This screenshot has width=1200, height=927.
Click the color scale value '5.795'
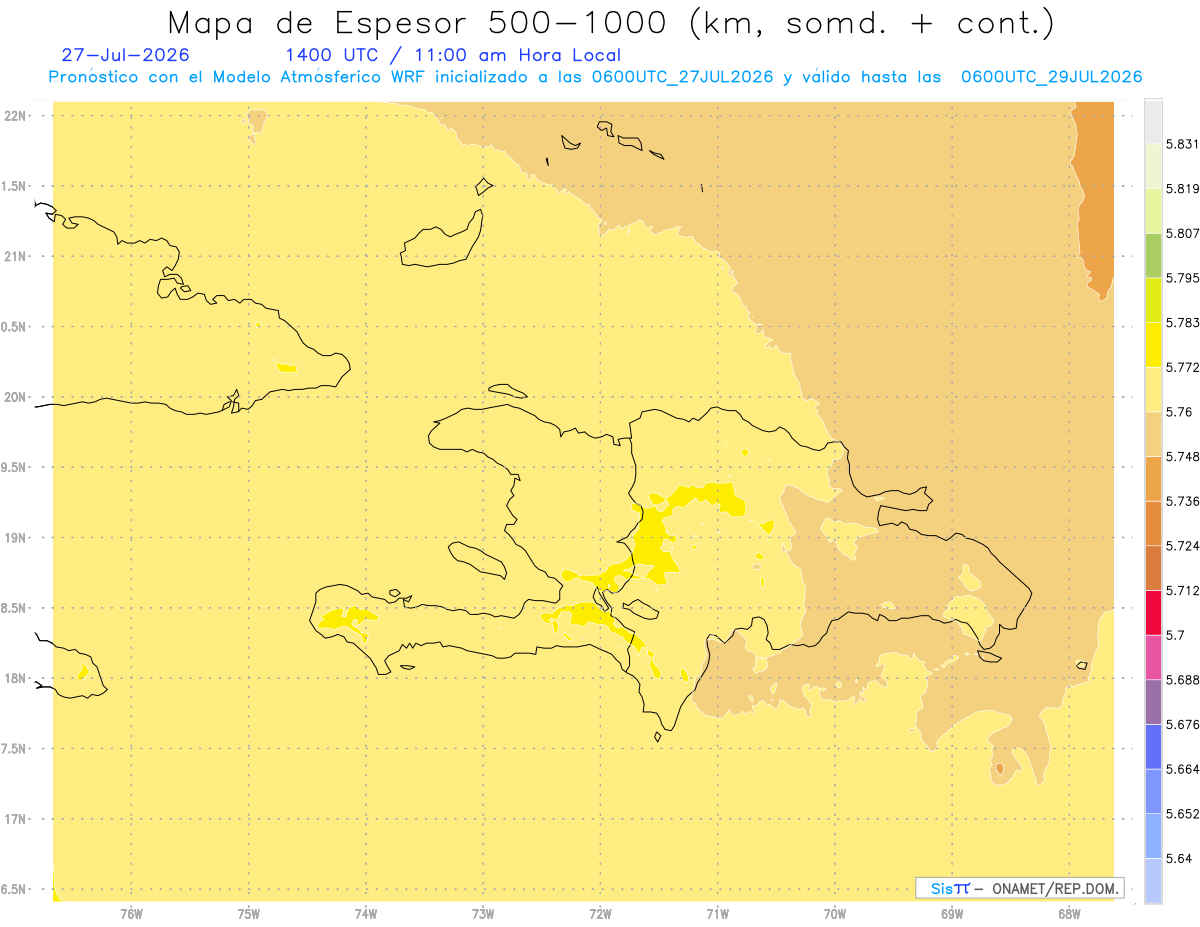coord(1182,278)
